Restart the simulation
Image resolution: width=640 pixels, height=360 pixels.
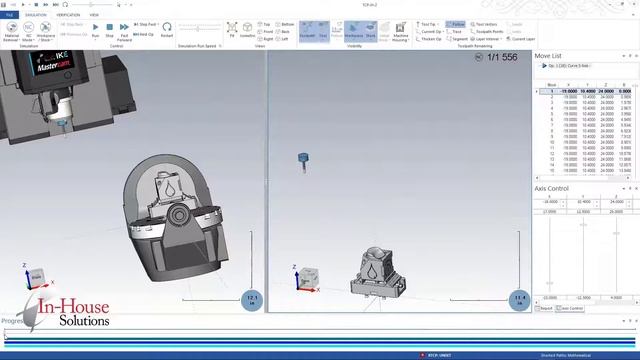(167, 30)
